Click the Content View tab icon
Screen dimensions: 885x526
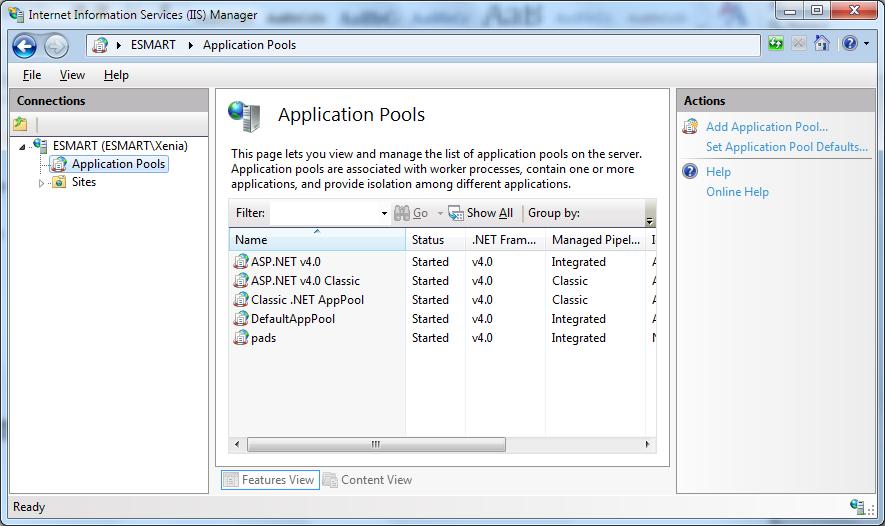click(x=330, y=480)
